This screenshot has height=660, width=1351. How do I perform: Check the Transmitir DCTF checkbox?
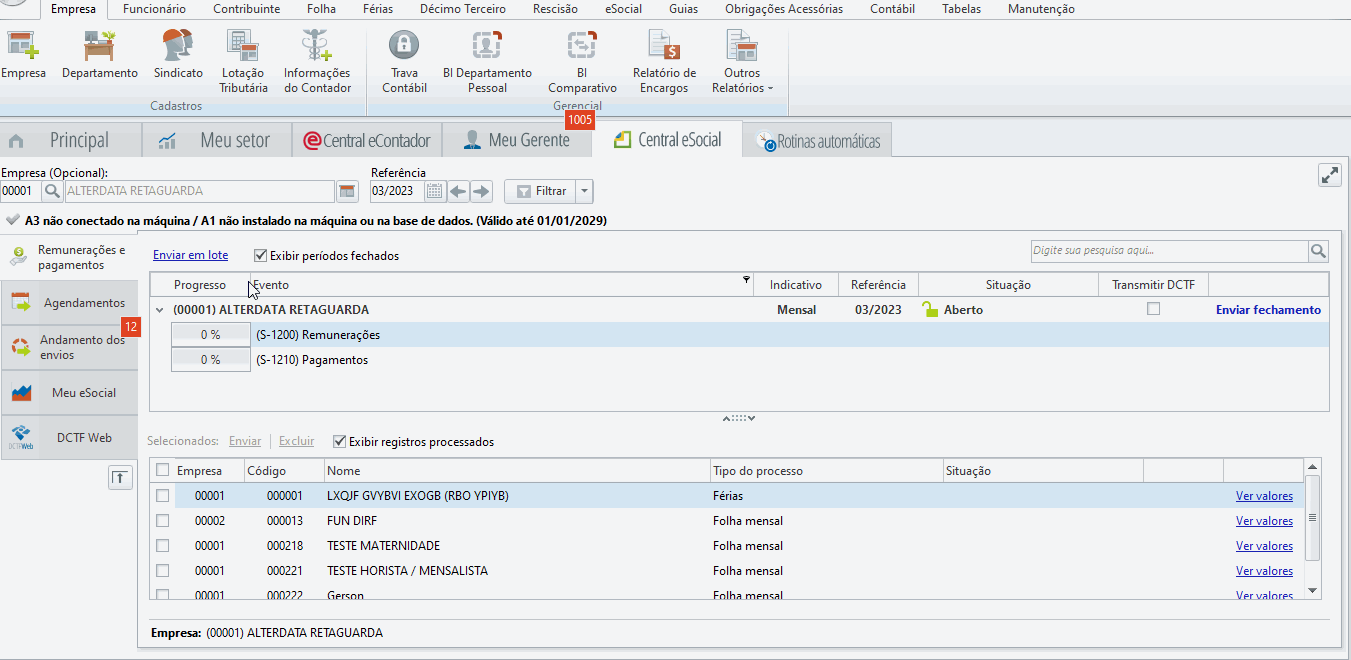pyautogui.click(x=1153, y=309)
